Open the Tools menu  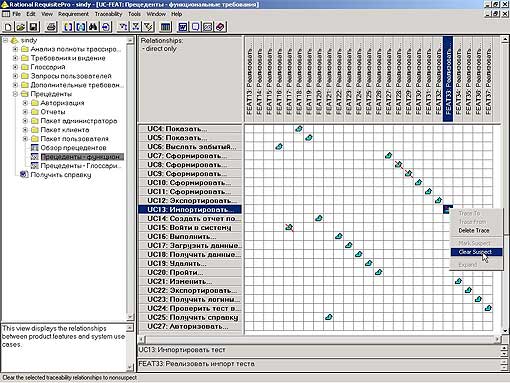[x=134, y=14]
